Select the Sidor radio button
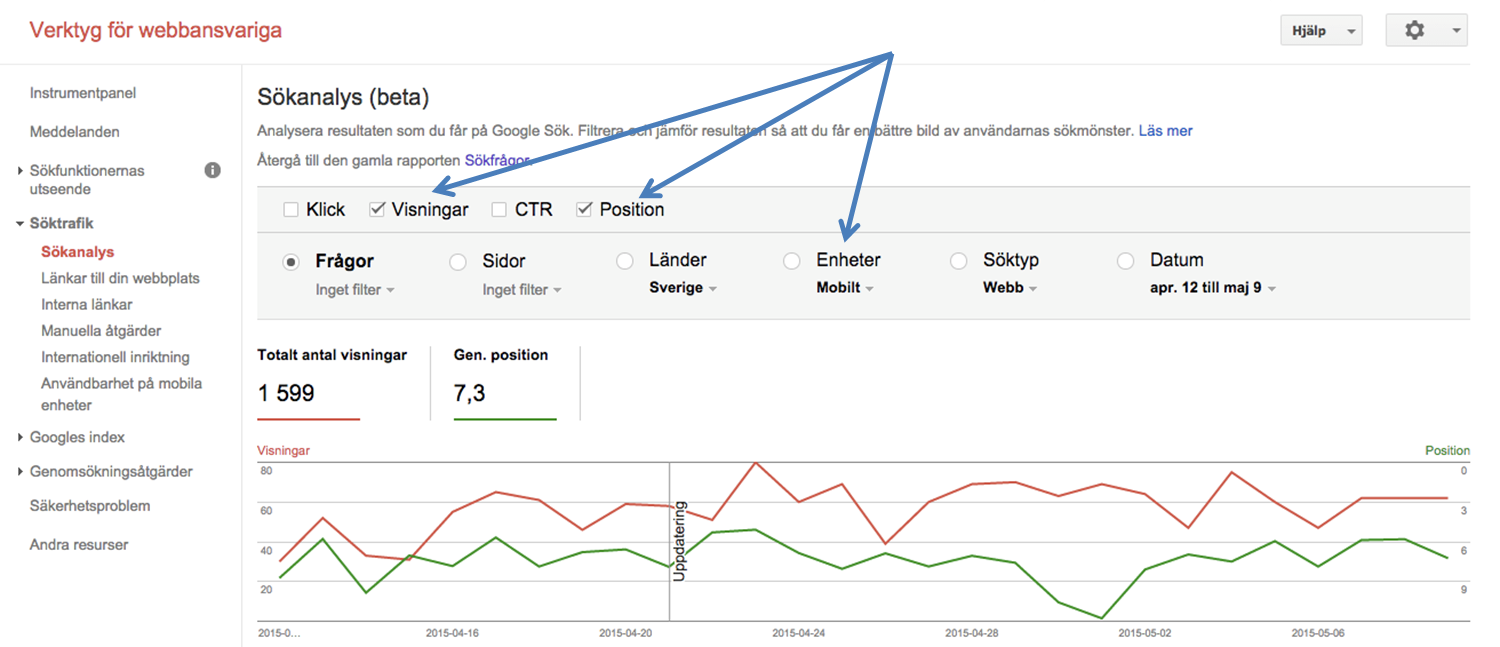 point(458,262)
